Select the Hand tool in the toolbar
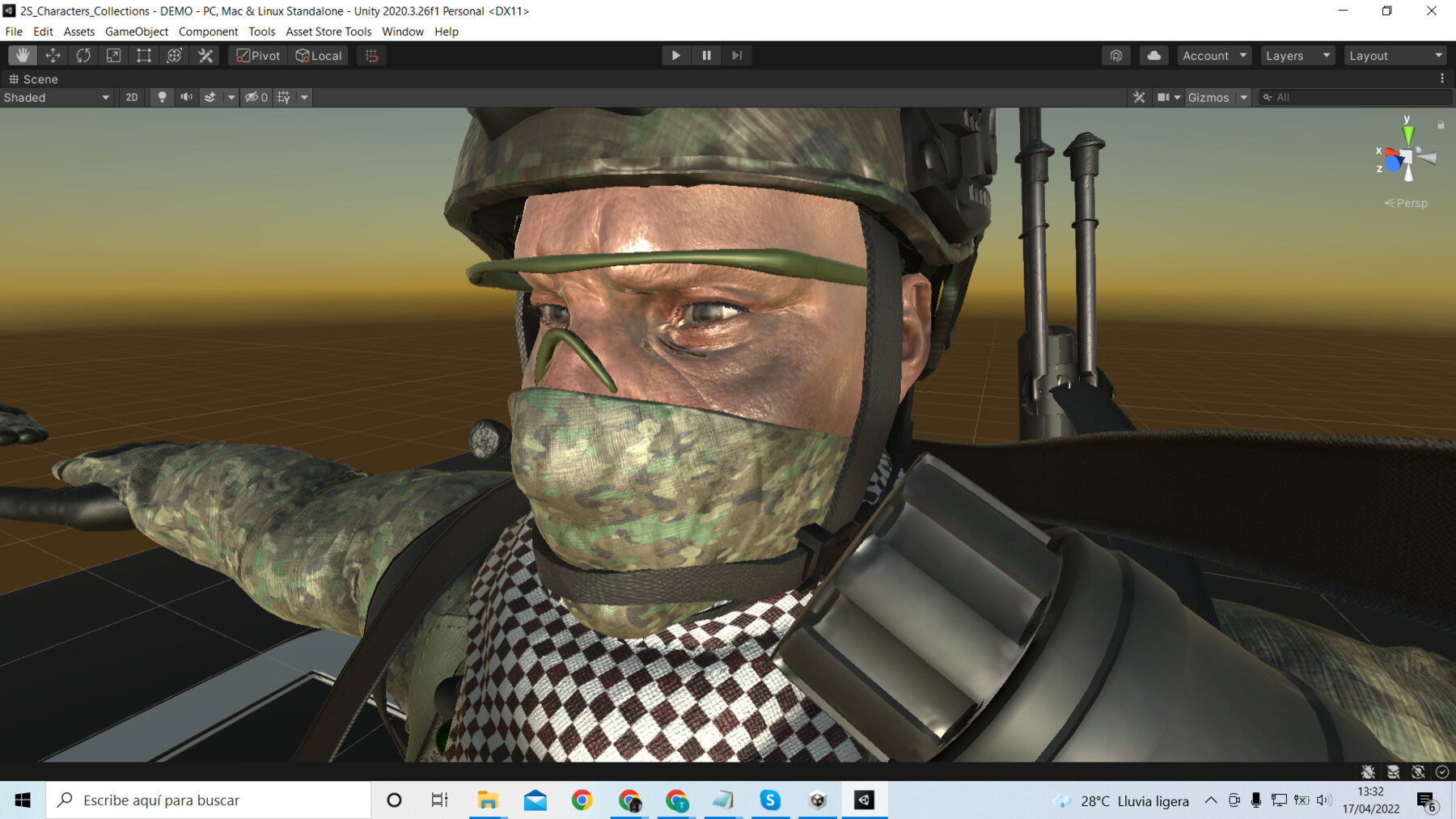 tap(22, 55)
